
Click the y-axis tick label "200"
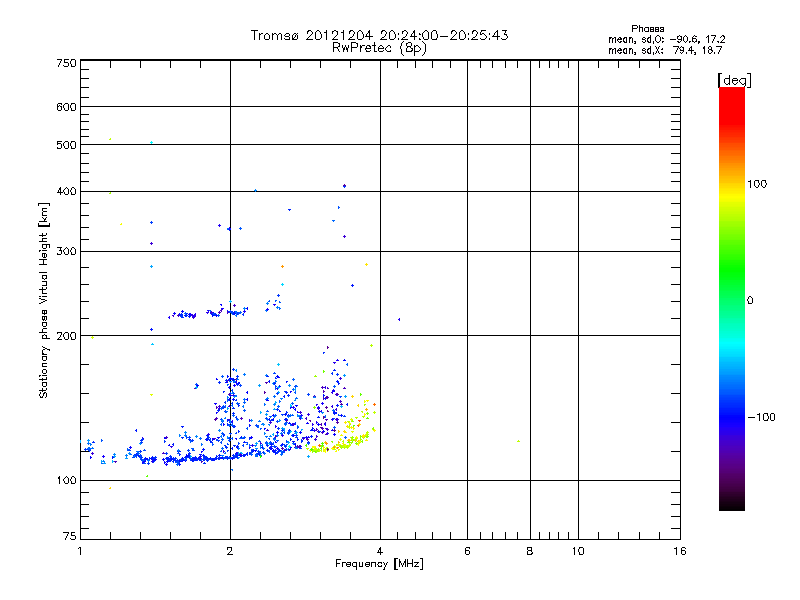click(66, 336)
